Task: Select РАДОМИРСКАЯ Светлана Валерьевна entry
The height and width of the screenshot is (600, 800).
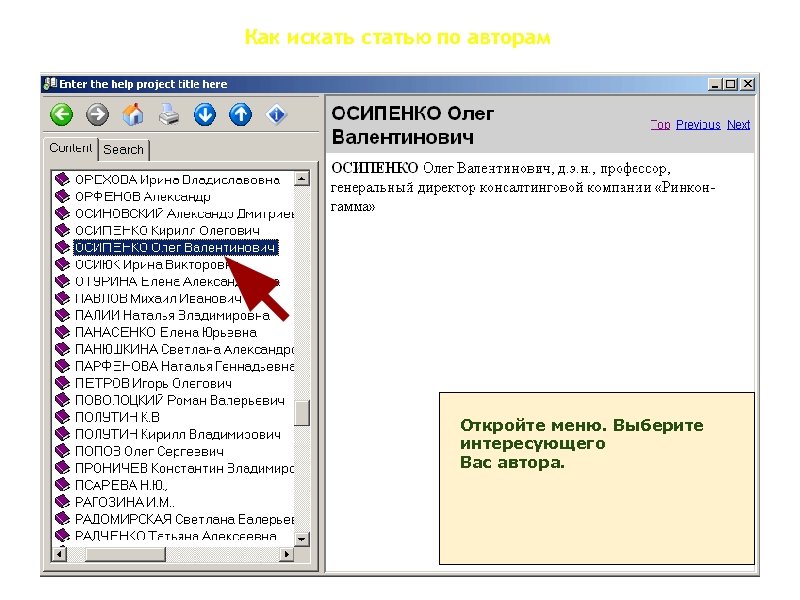Action: click(x=185, y=519)
